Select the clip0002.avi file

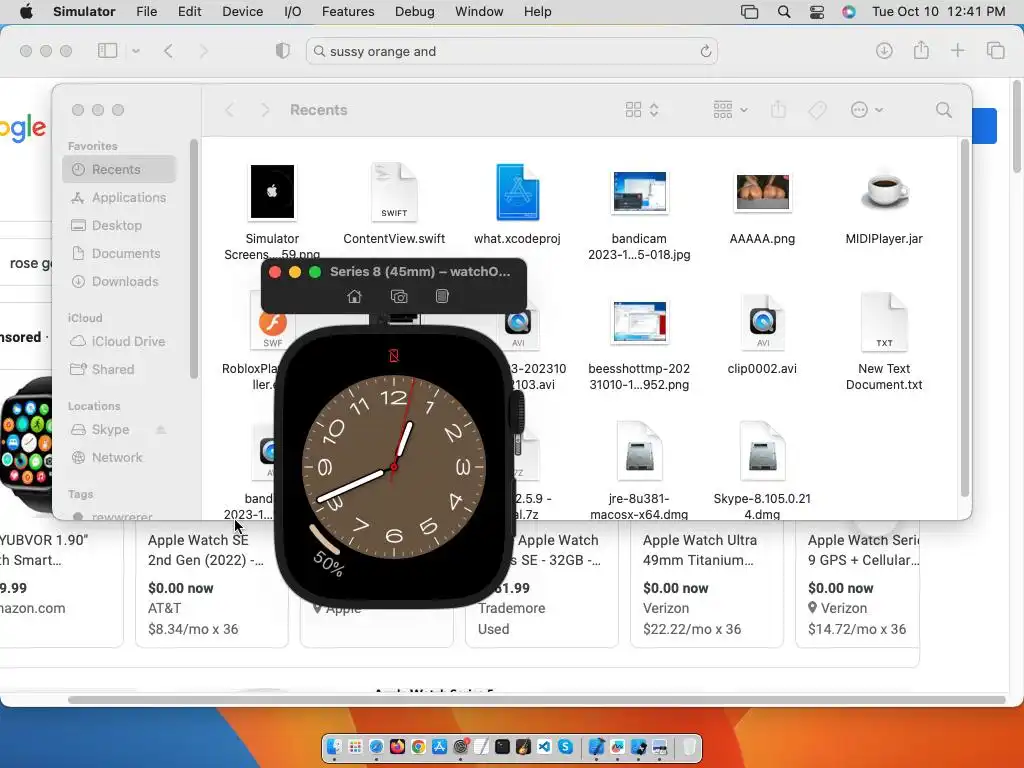coord(762,334)
